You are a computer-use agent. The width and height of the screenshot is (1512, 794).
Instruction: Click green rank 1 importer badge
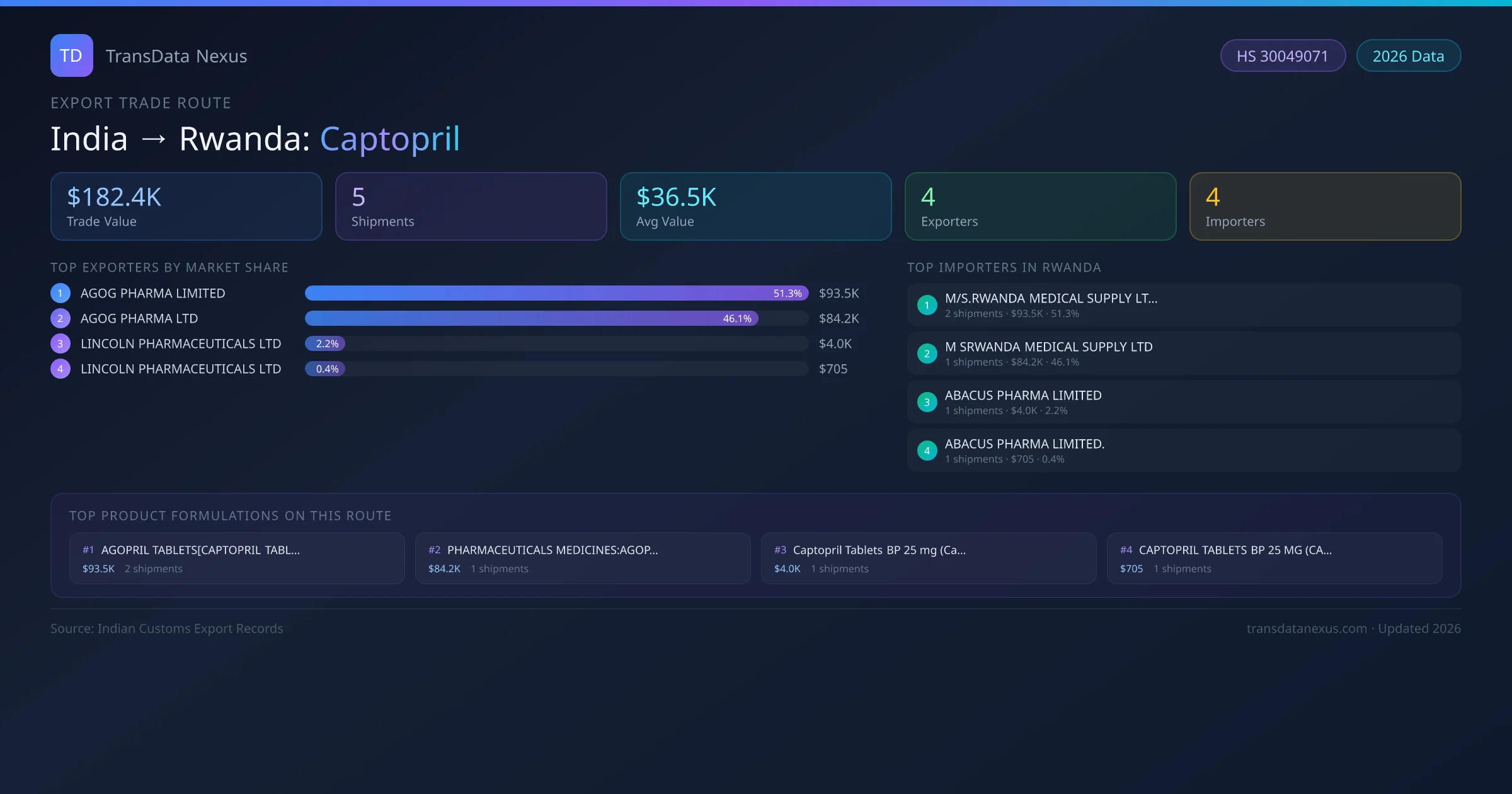point(927,305)
